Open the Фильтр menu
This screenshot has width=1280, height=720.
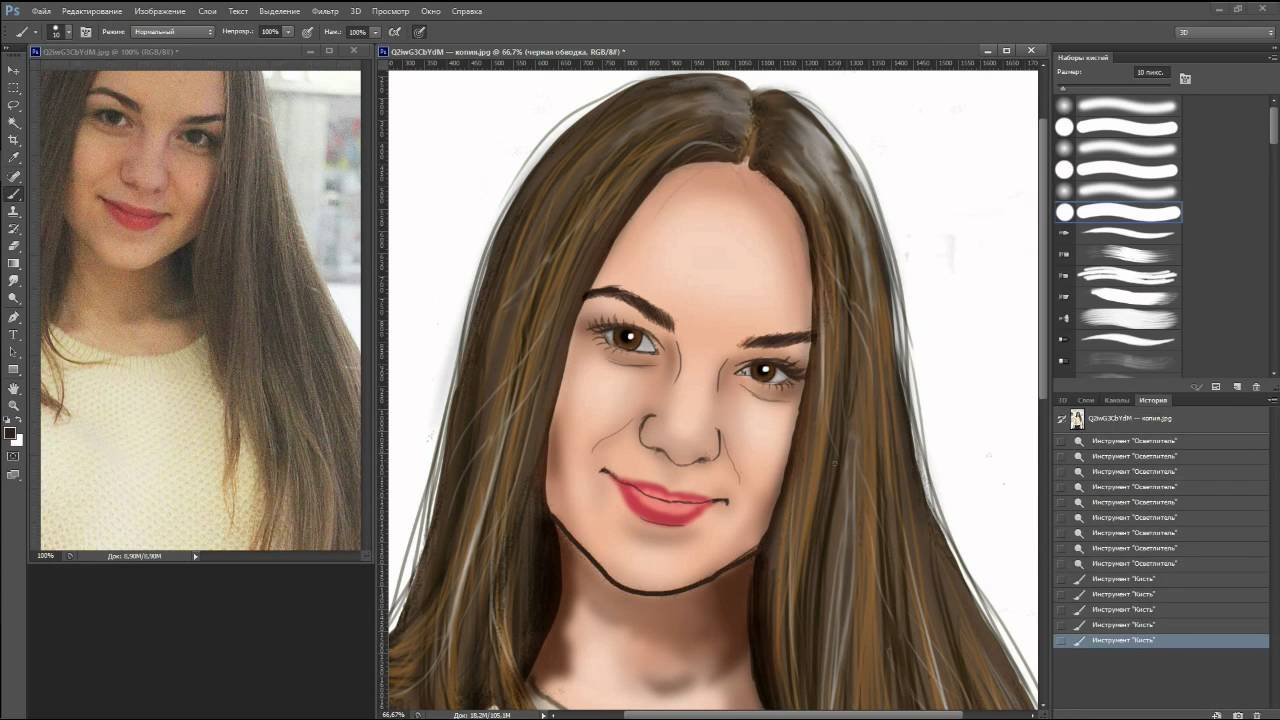click(x=325, y=11)
